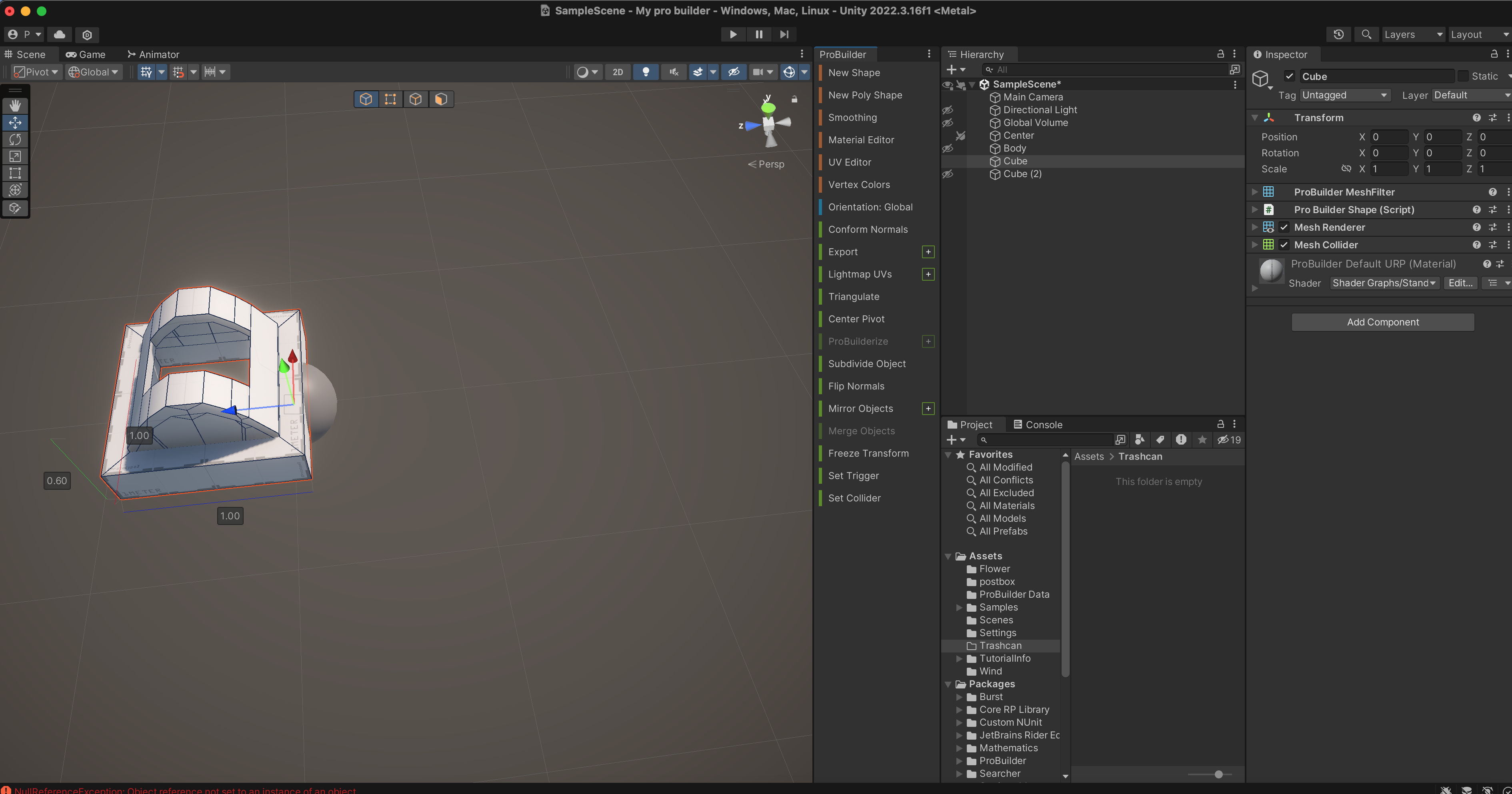
Task: Expand the Samples folder in Assets
Action: pos(959,607)
